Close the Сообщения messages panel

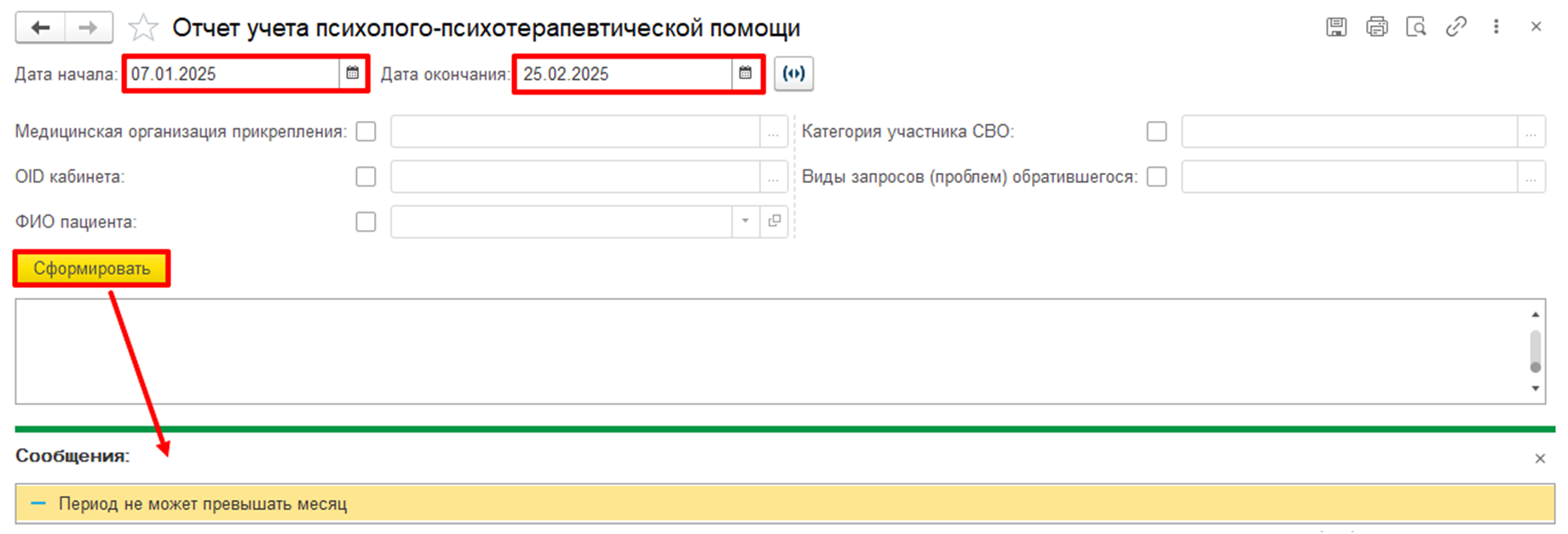point(1540,459)
